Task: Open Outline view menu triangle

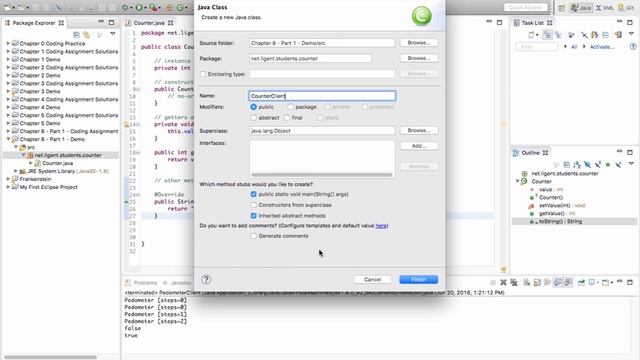Action: click(x=631, y=163)
